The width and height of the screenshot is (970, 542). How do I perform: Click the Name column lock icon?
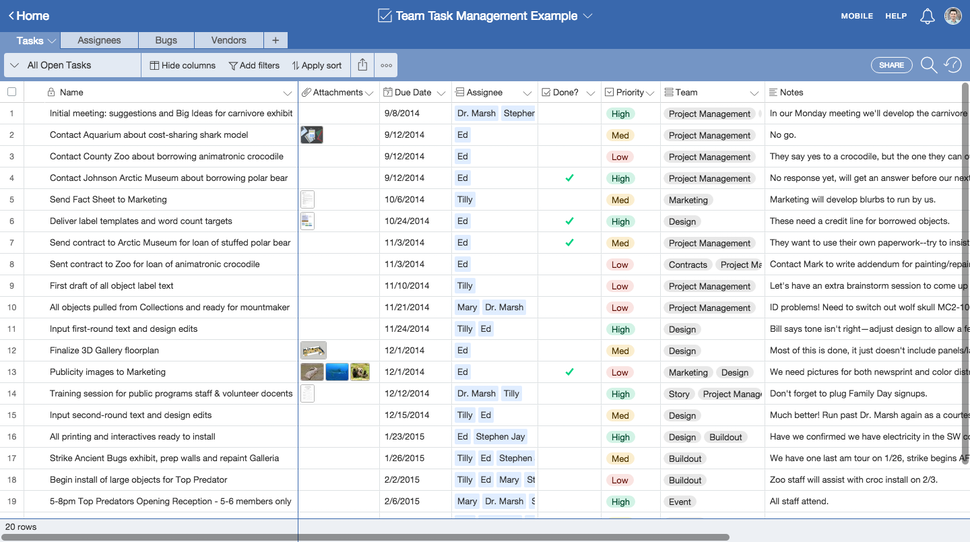[x=51, y=92]
